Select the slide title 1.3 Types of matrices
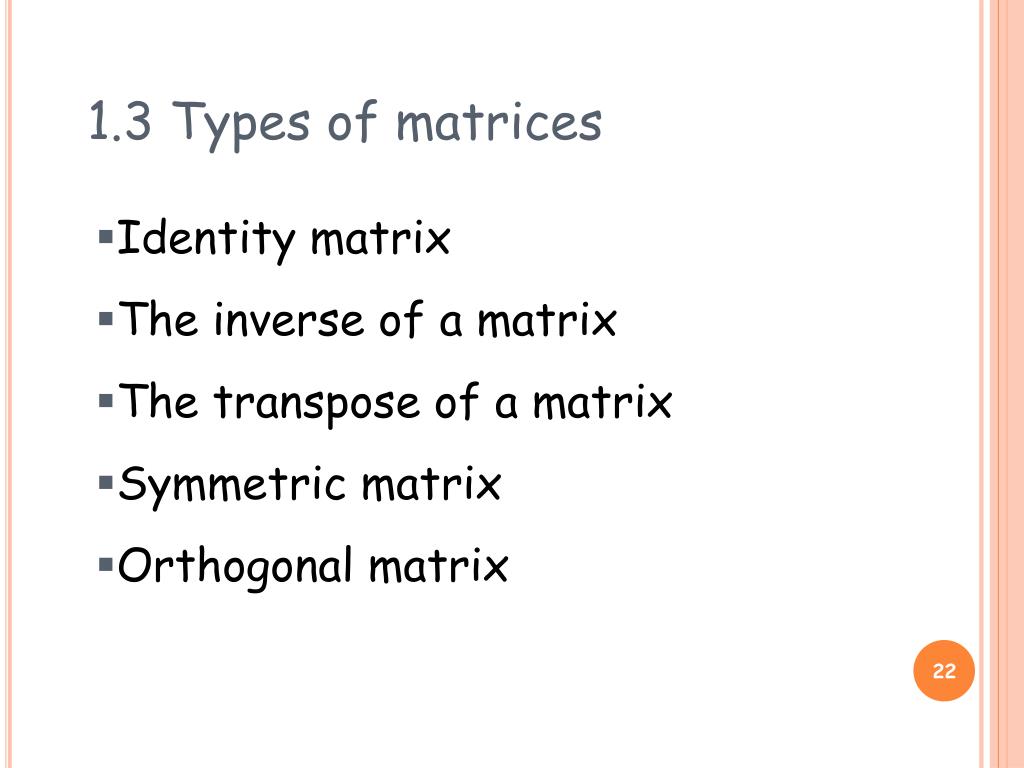The height and width of the screenshot is (768, 1024). tap(345, 124)
